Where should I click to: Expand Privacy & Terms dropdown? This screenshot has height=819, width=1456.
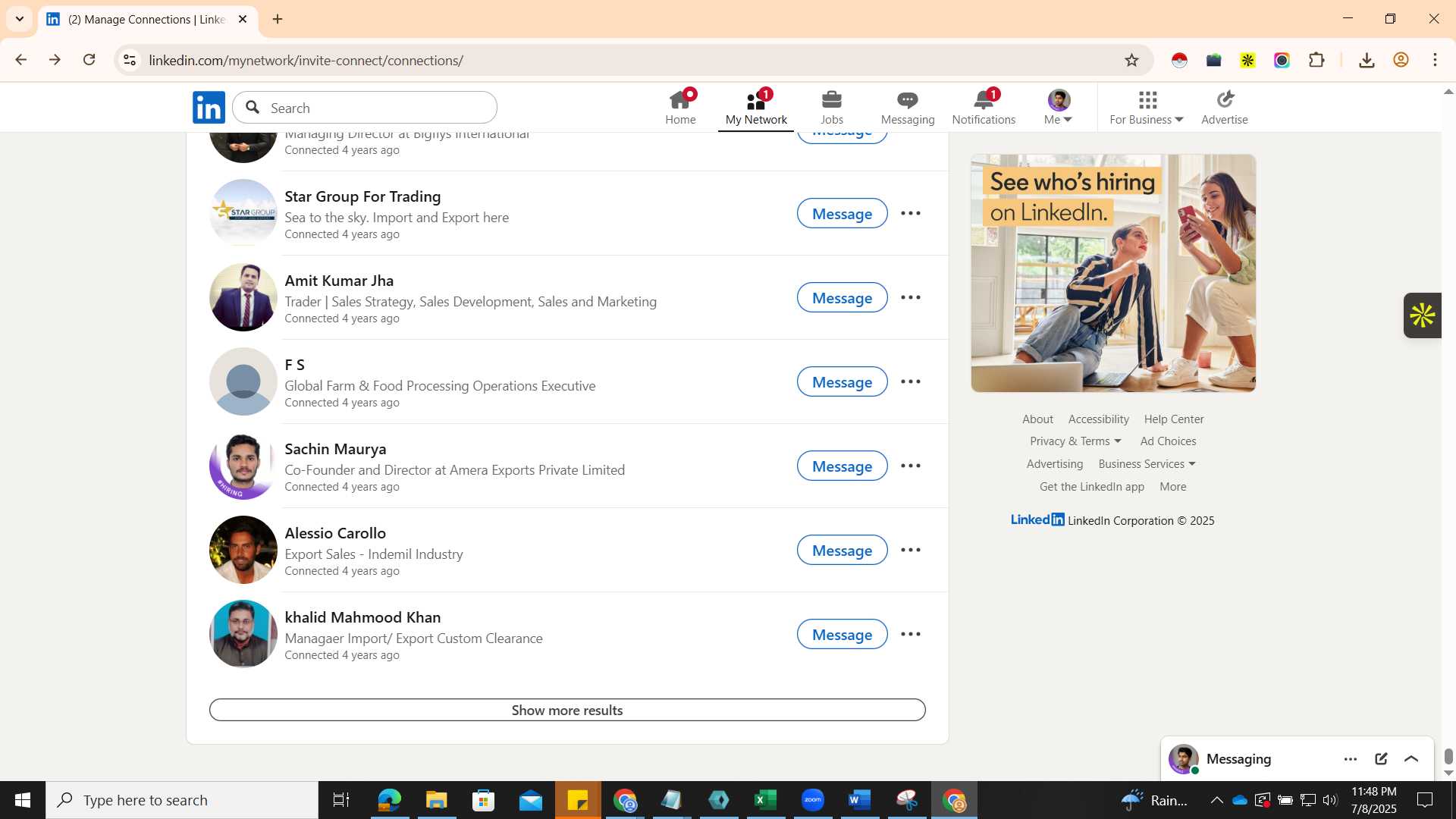click(x=1075, y=441)
